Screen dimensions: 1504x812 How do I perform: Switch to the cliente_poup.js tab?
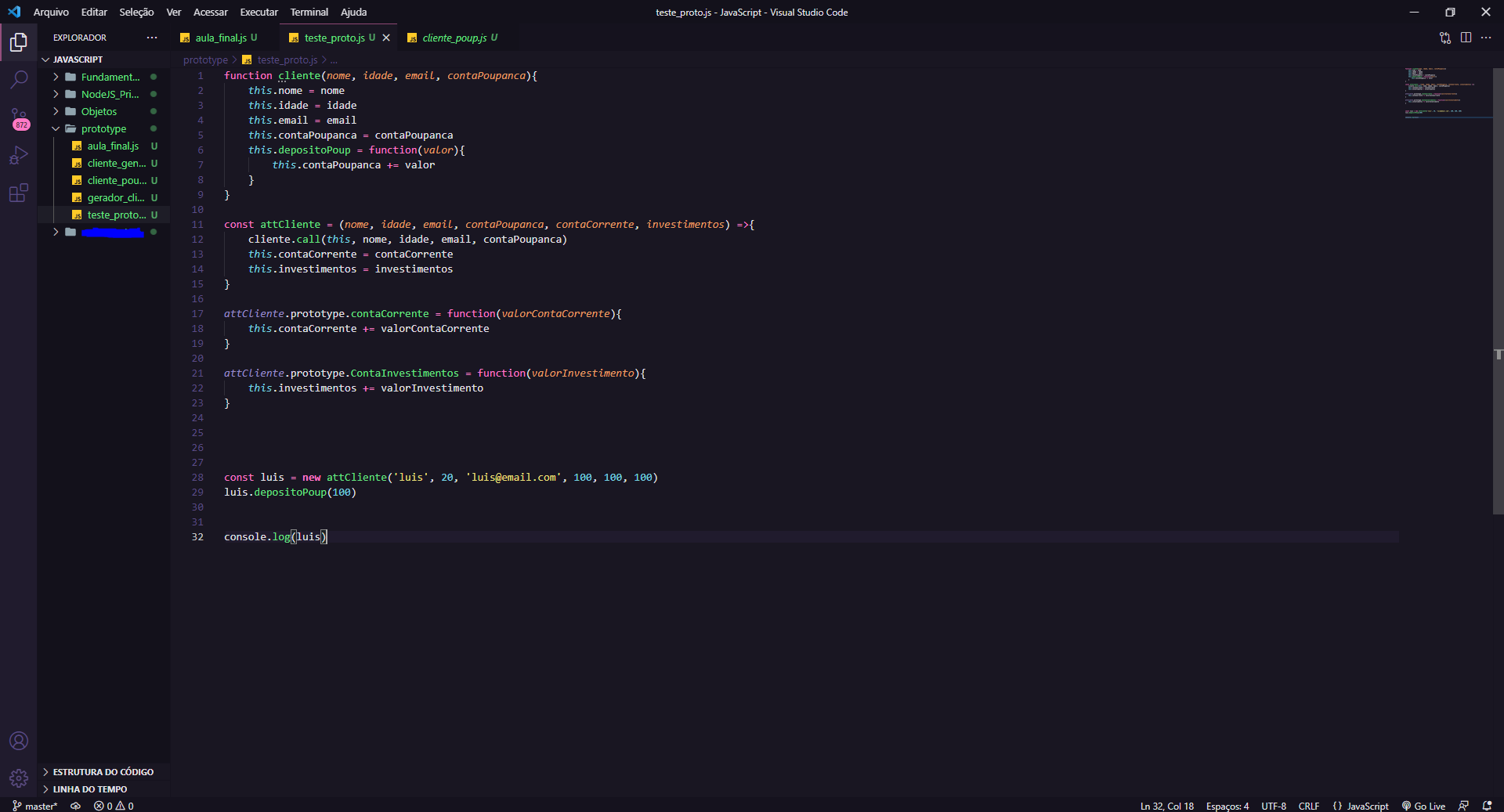click(x=454, y=38)
